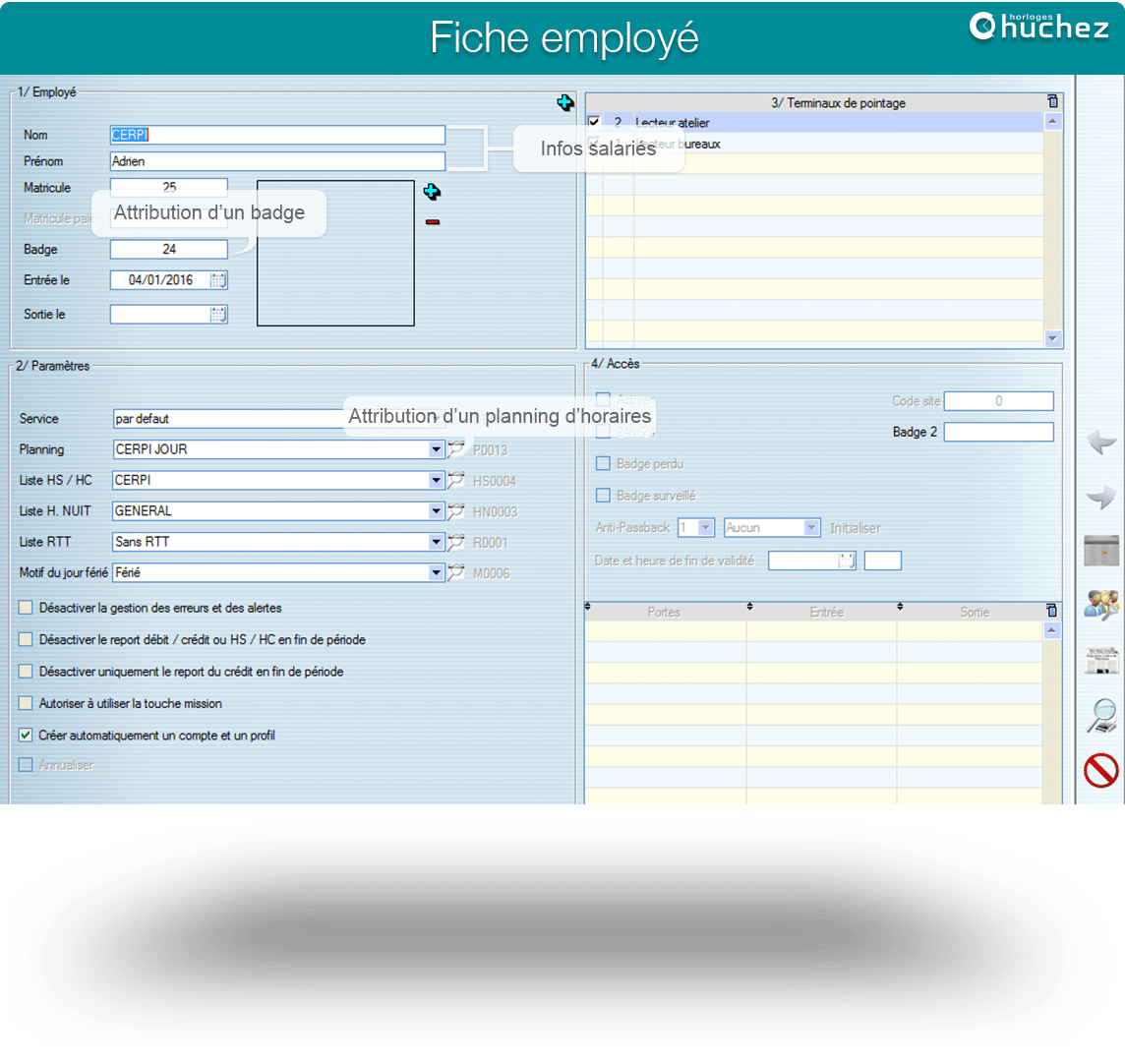Click the red minus icon near the photo area
This screenshot has width=1125, height=1064.
(433, 222)
